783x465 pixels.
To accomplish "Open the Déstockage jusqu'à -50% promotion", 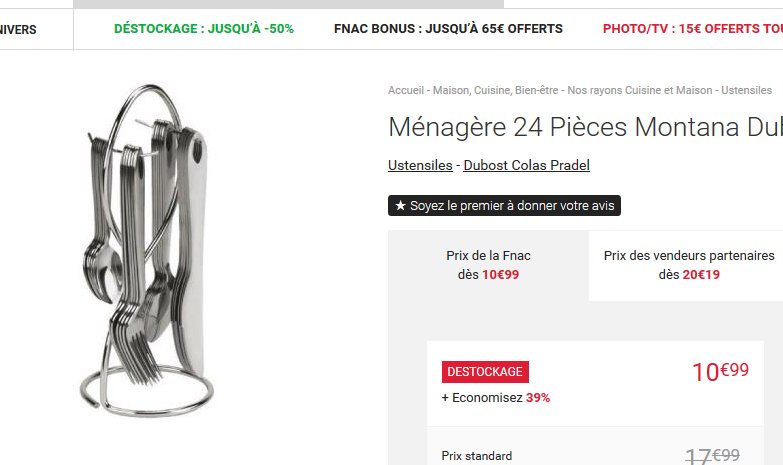I will click(x=204, y=29).
